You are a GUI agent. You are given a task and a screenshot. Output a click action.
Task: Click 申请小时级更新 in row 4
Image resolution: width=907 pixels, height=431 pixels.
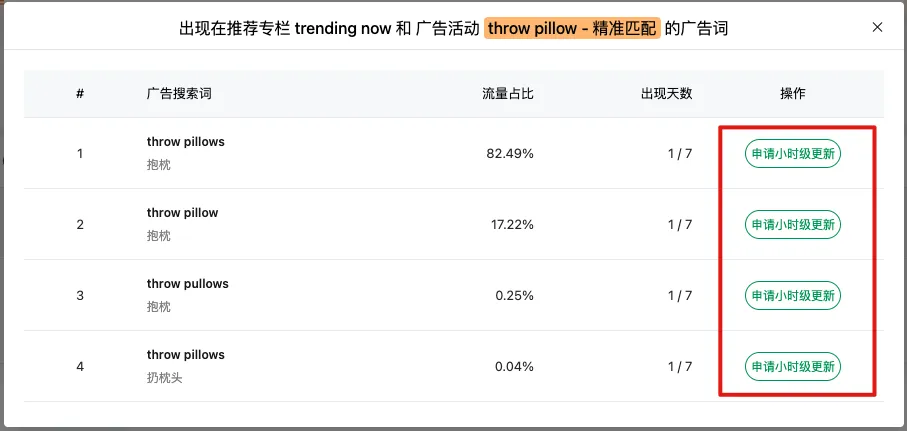[x=792, y=366]
